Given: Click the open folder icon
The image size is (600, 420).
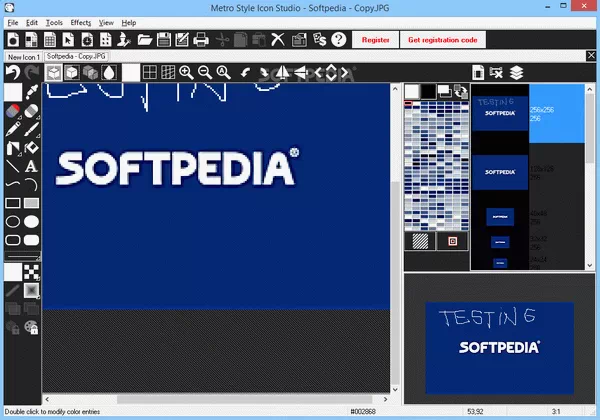Looking at the screenshot, I should click(145, 40).
